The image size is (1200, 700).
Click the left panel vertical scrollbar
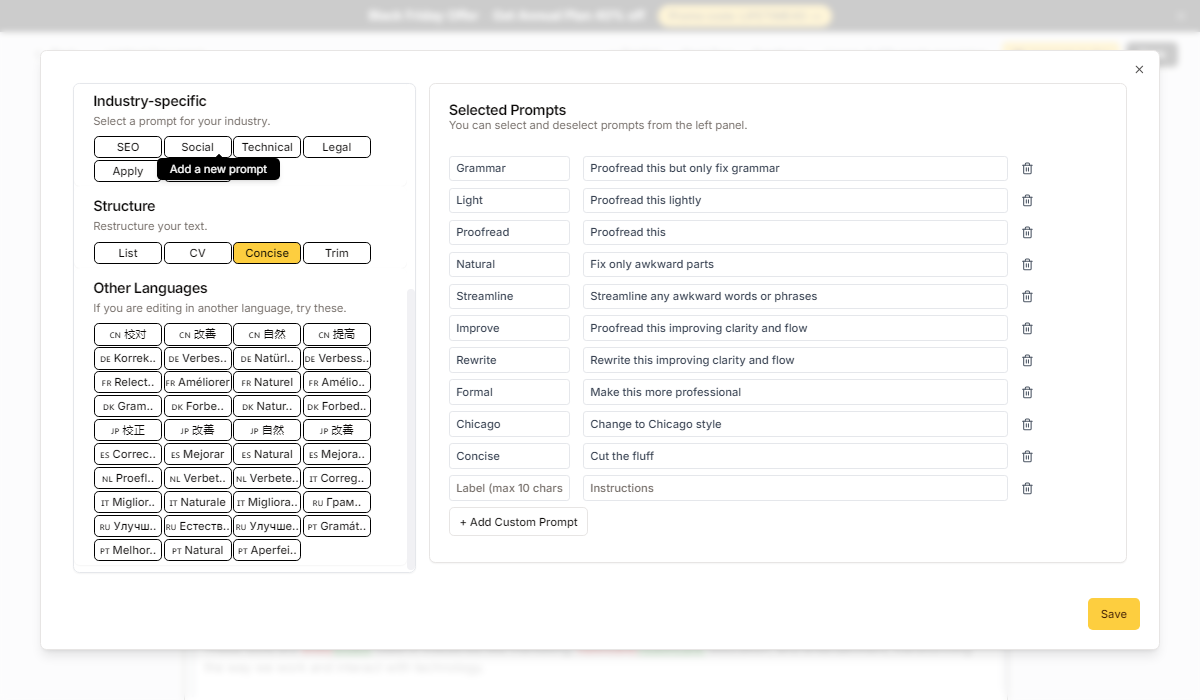pos(410,430)
